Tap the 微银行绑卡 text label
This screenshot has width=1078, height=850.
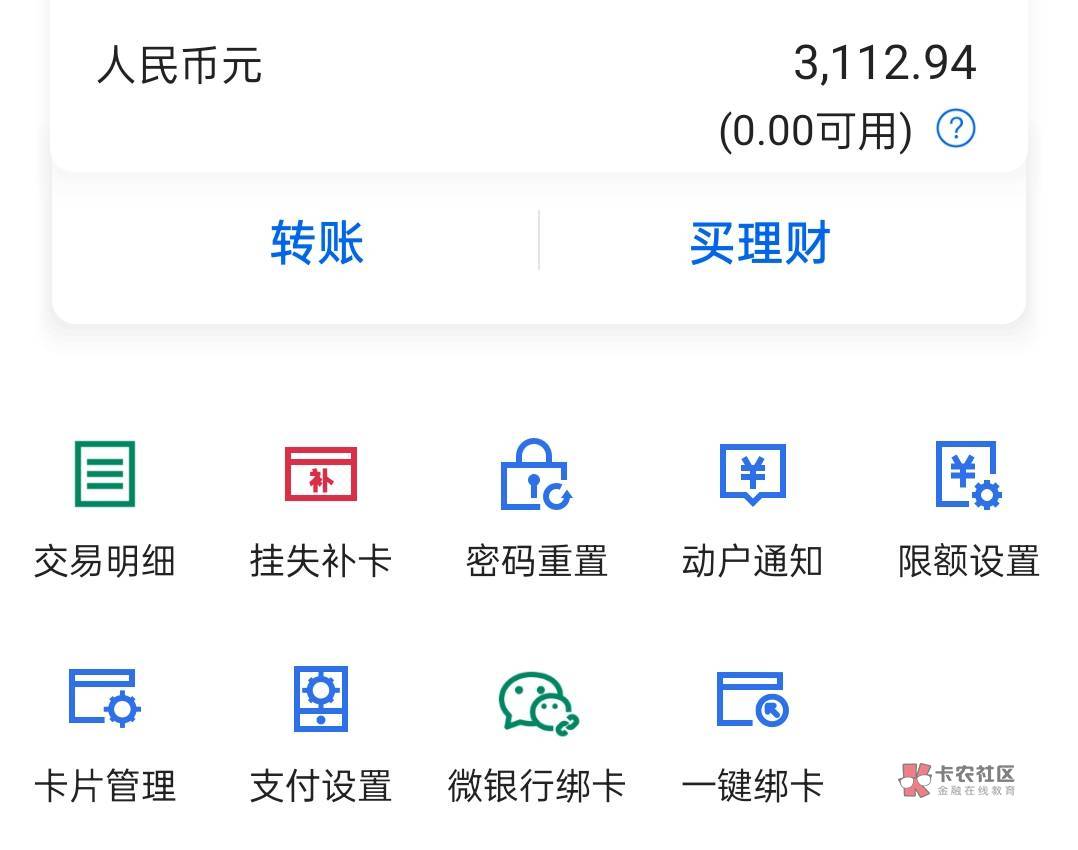pos(536,786)
